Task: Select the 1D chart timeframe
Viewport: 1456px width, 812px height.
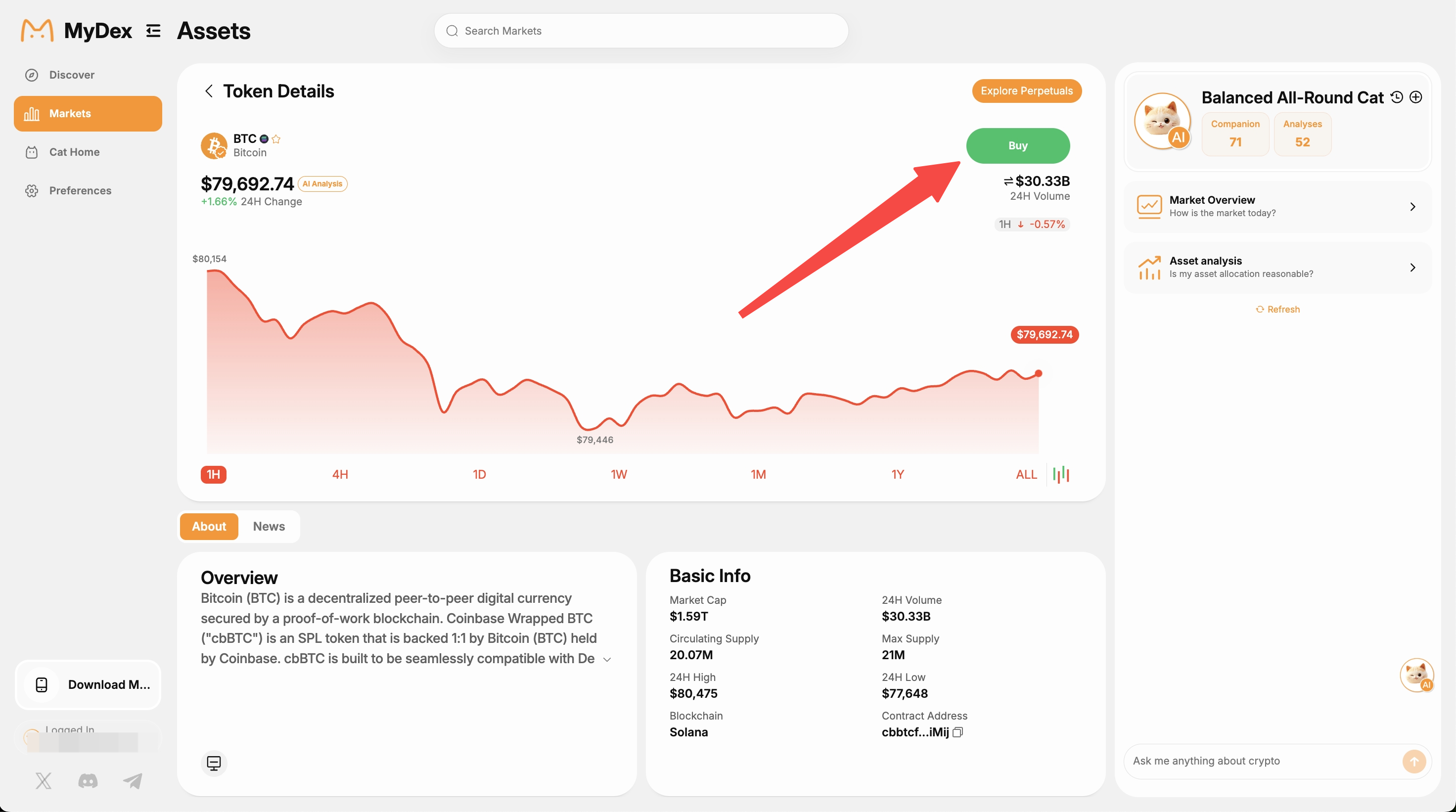Action: point(479,474)
